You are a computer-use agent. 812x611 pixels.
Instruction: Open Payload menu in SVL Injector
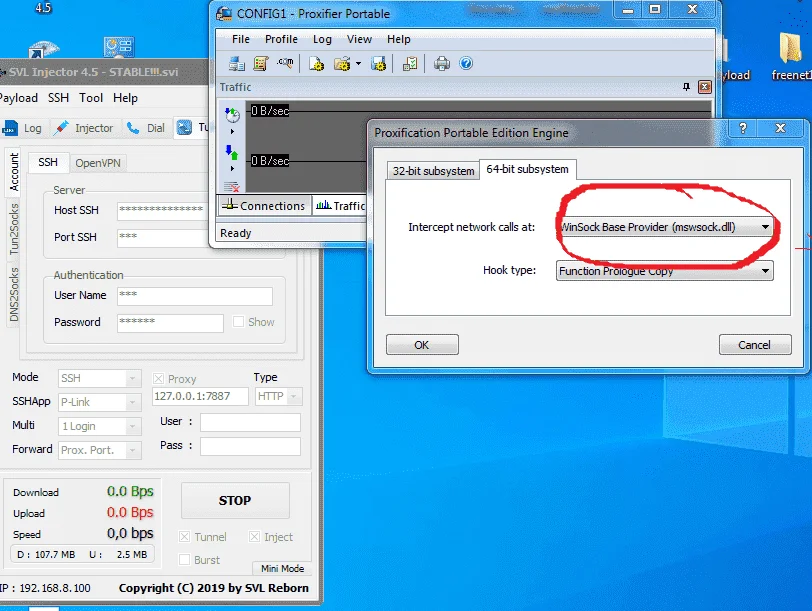pos(19,98)
